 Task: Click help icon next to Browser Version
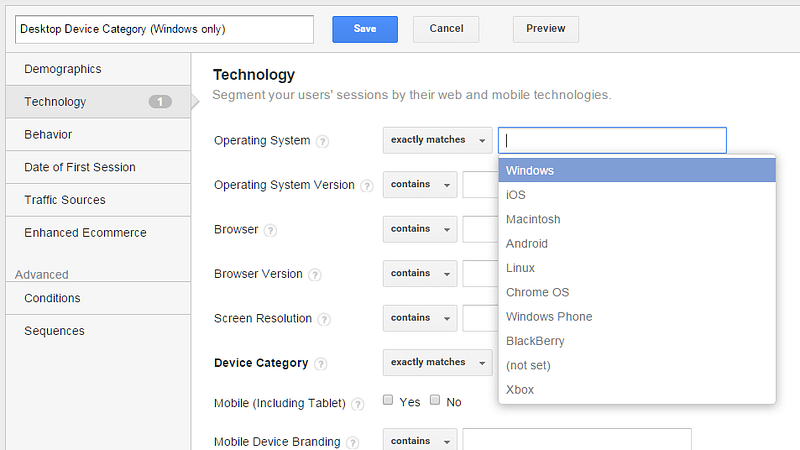click(x=315, y=275)
